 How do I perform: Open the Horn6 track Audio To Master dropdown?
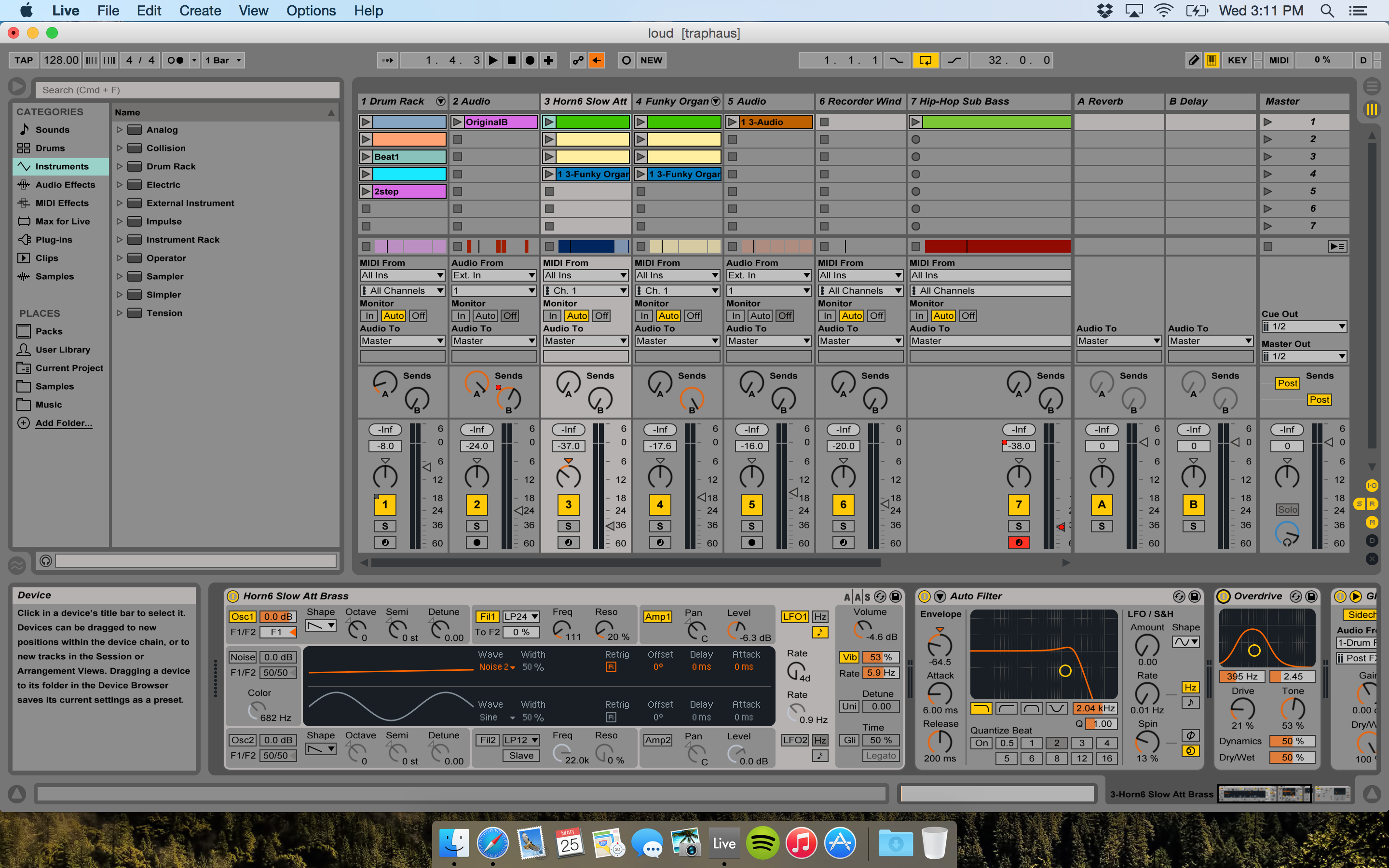pyautogui.click(x=586, y=341)
